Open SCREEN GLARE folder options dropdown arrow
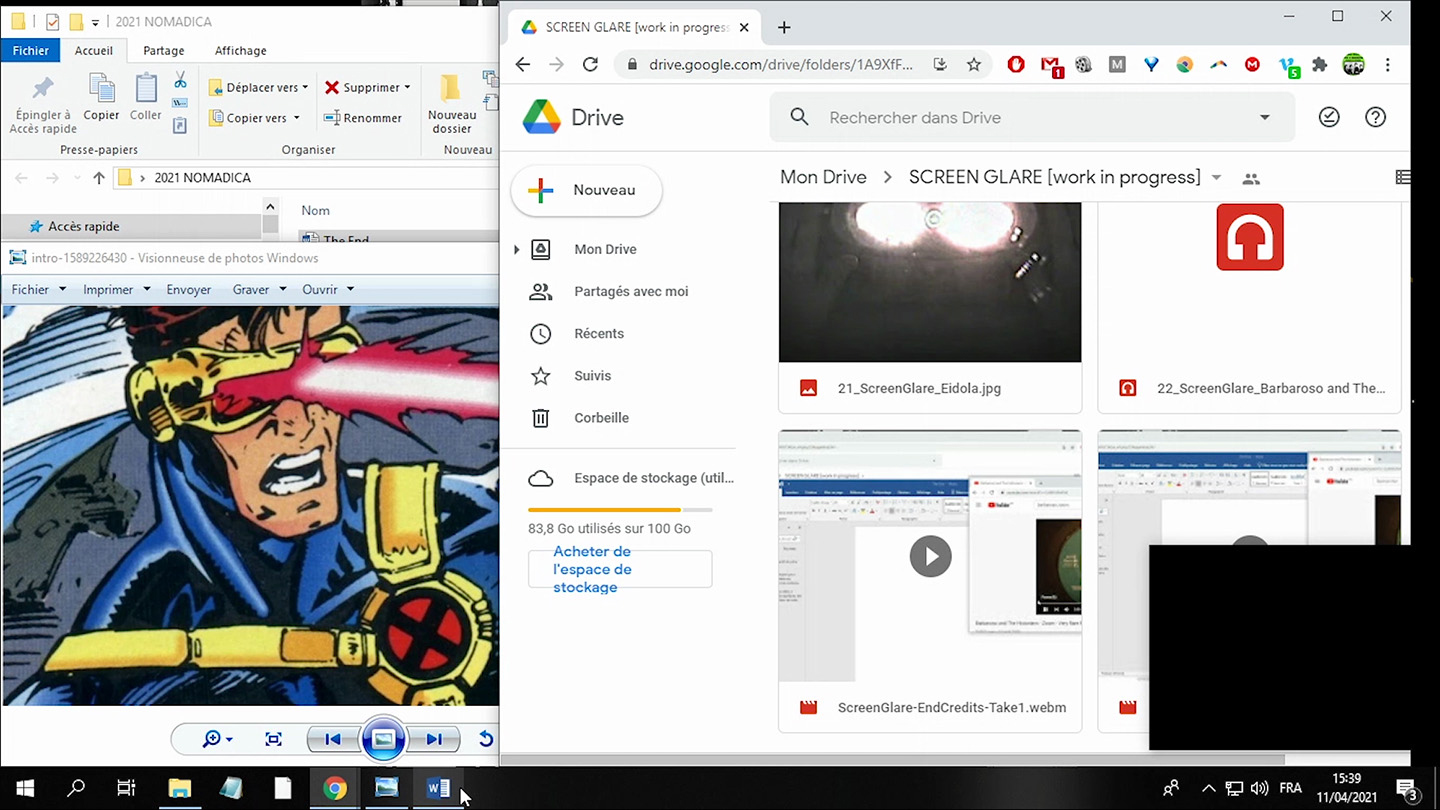This screenshot has height=810, width=1440. pyautogui.click(x=1217, y=178)
